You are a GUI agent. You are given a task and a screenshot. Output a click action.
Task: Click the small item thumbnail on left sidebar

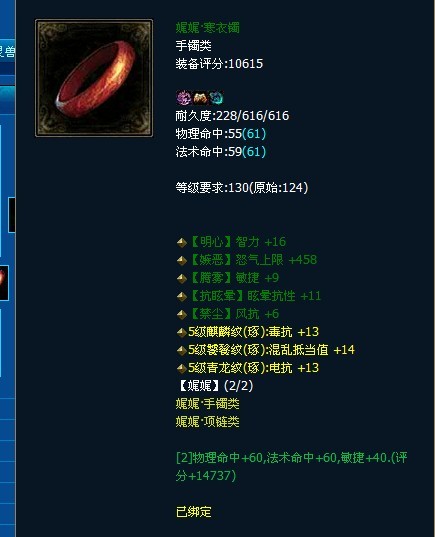(x=3, y=283)
